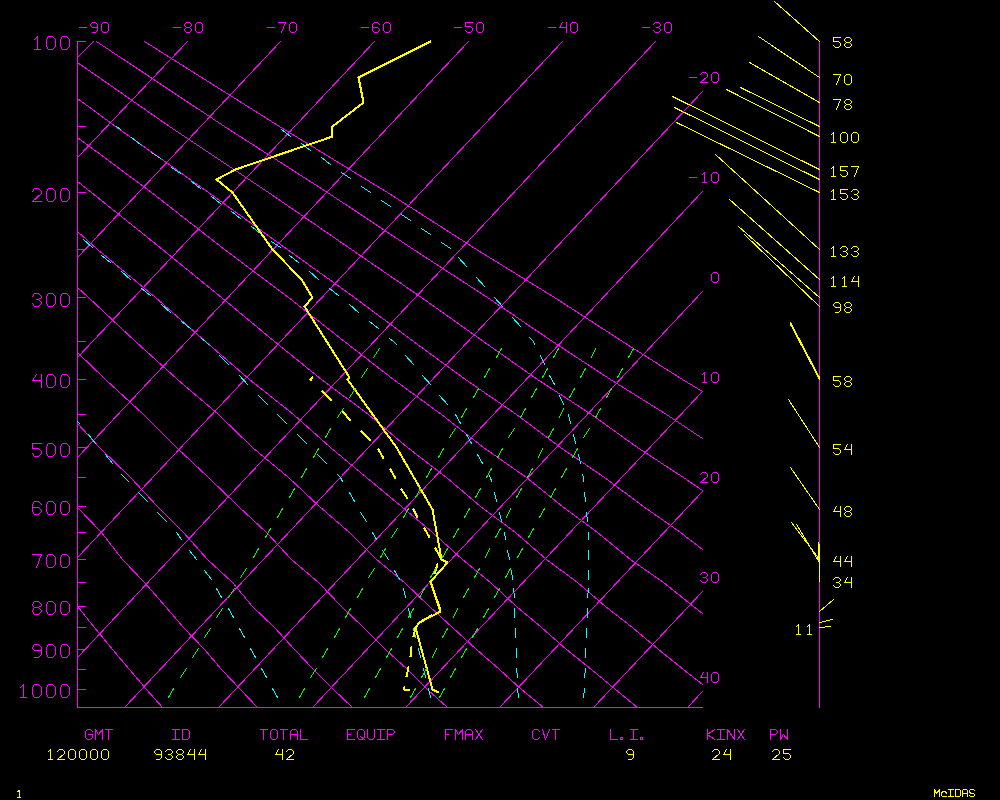Viewport: 1000px width, 800px height.
Task: Click the FMAX header label
Action: [463, 735]
